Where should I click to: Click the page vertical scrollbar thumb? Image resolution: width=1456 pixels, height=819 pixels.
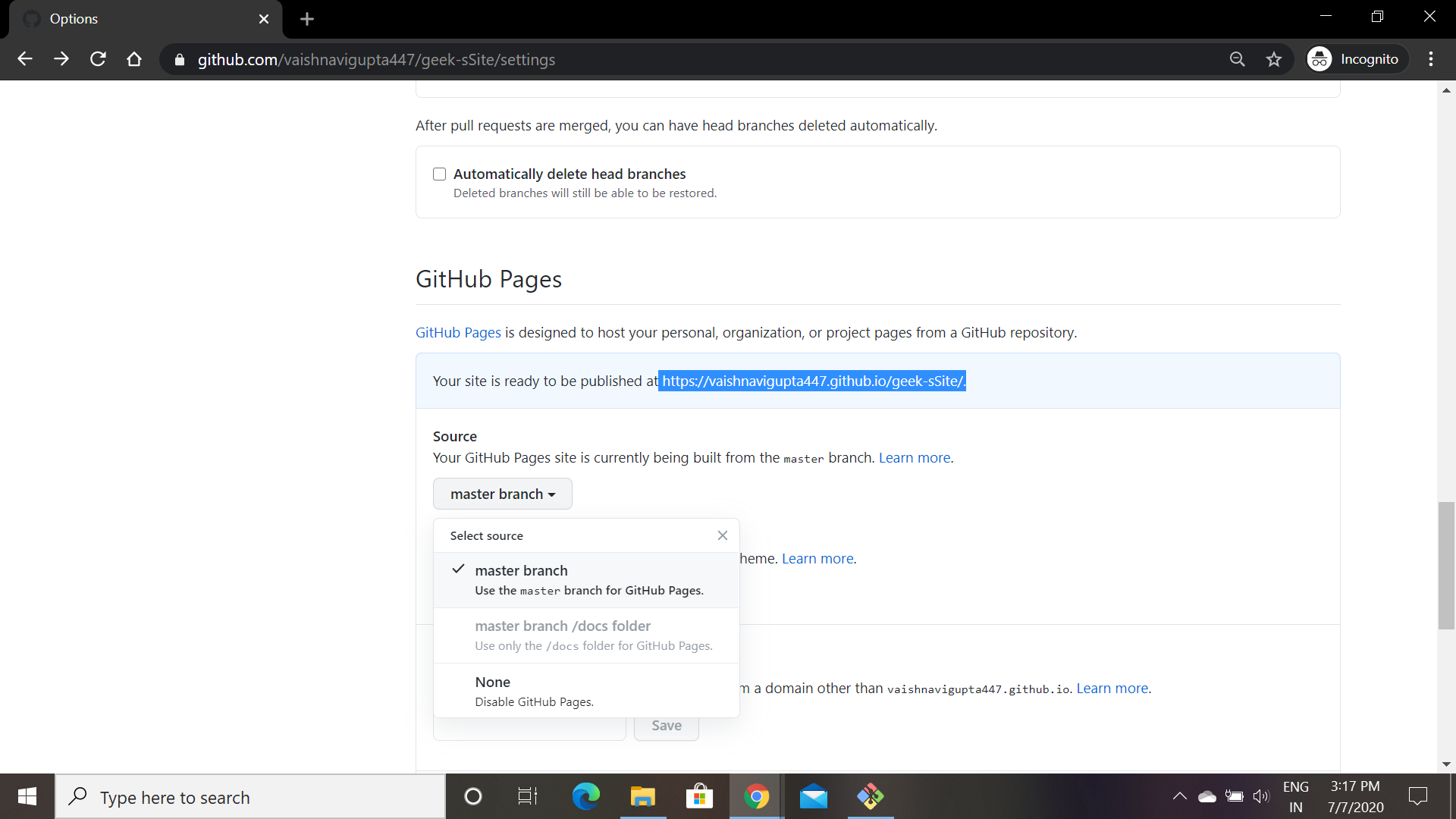click(1445, 565)
